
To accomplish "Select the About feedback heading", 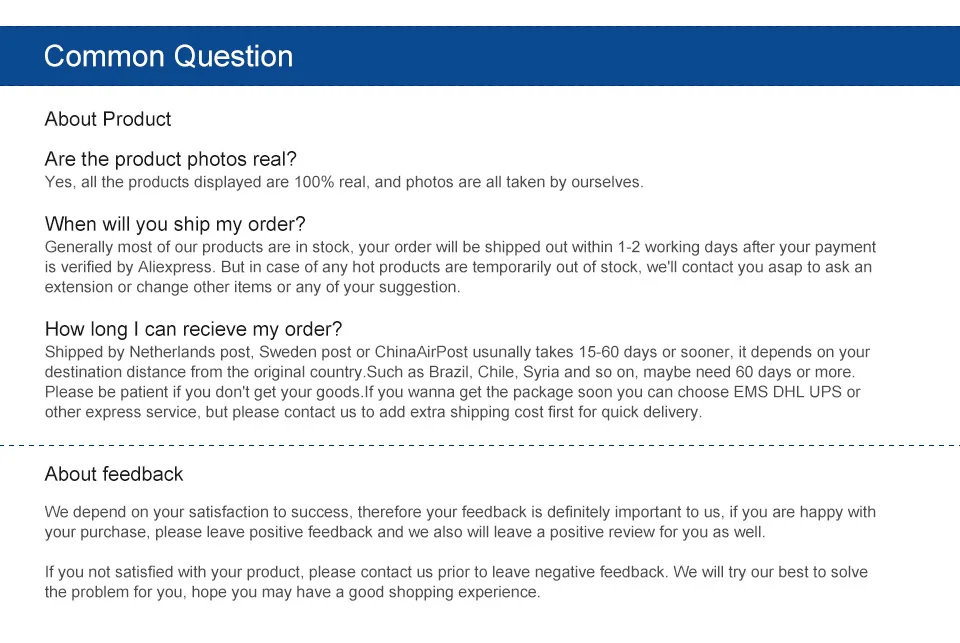I will pos(114,474).
